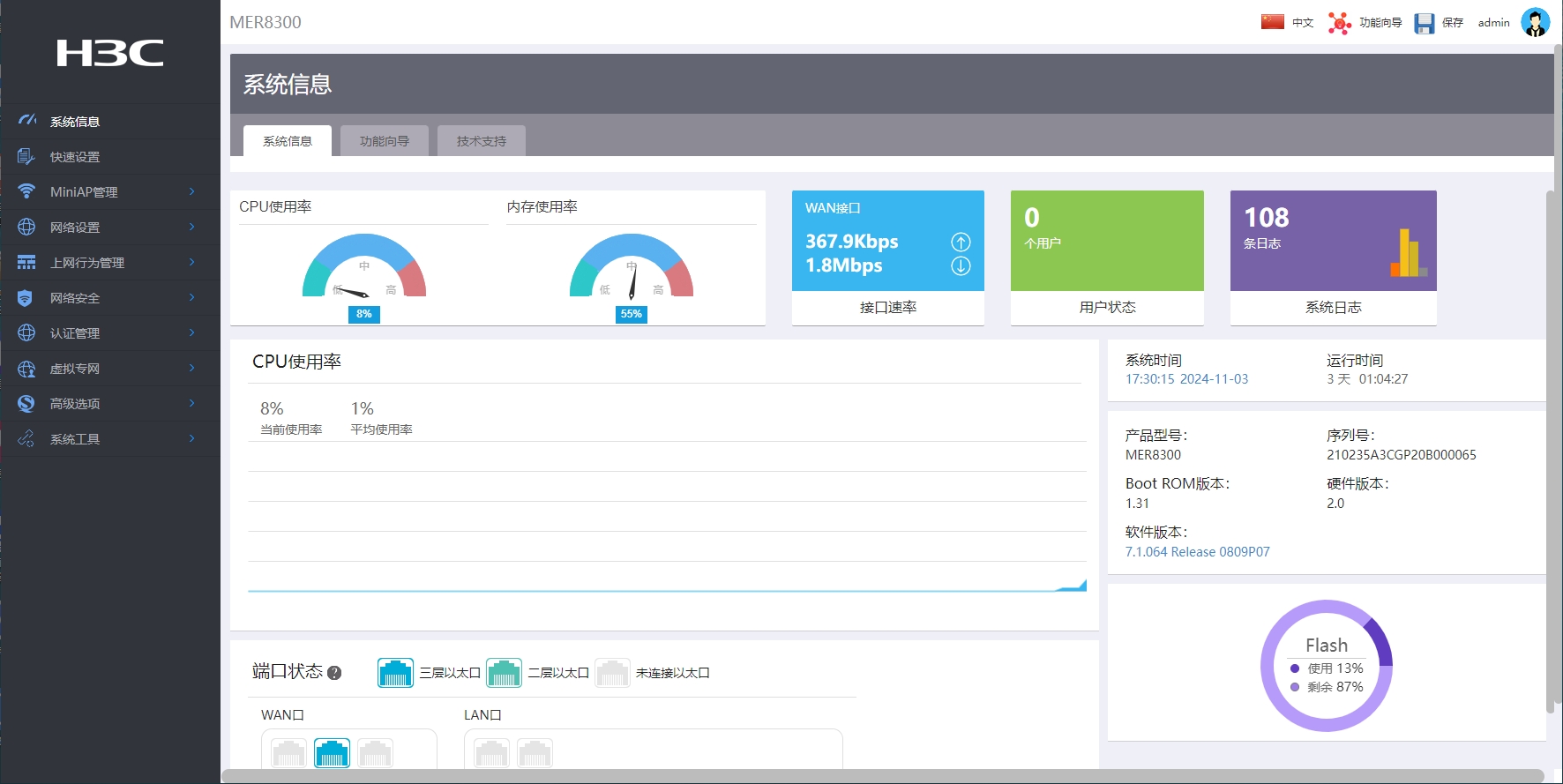Click the 端口状态 help question mark

pyautogui.click(x=334, y=673)
